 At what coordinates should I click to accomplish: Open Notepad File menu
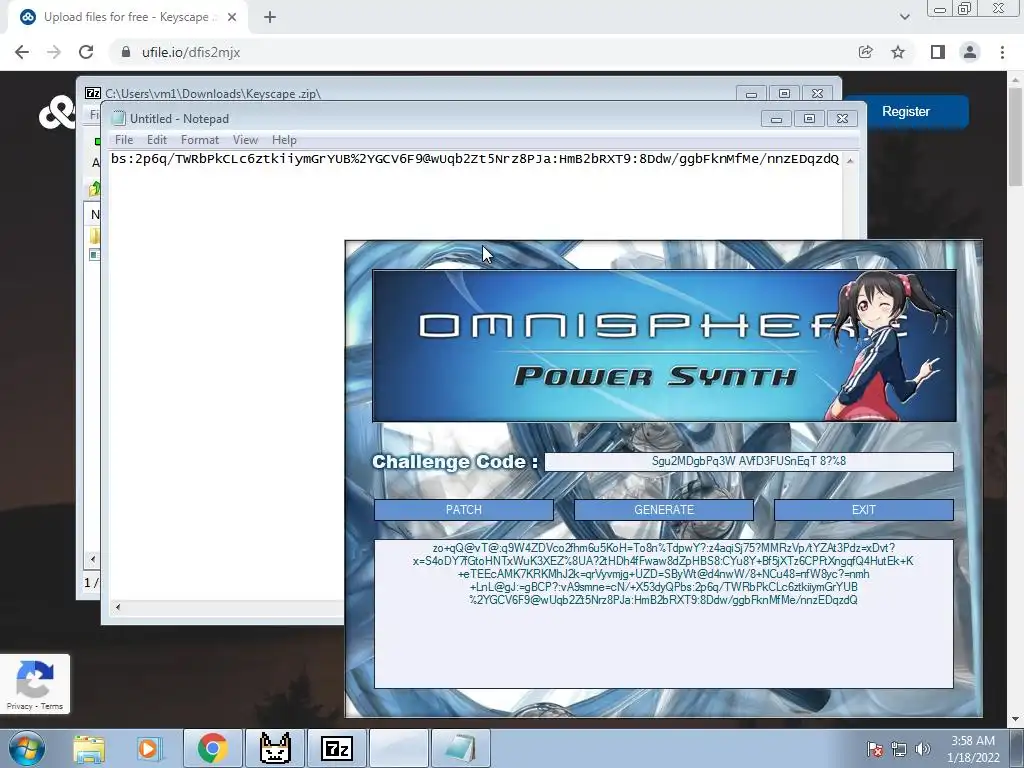124,140
